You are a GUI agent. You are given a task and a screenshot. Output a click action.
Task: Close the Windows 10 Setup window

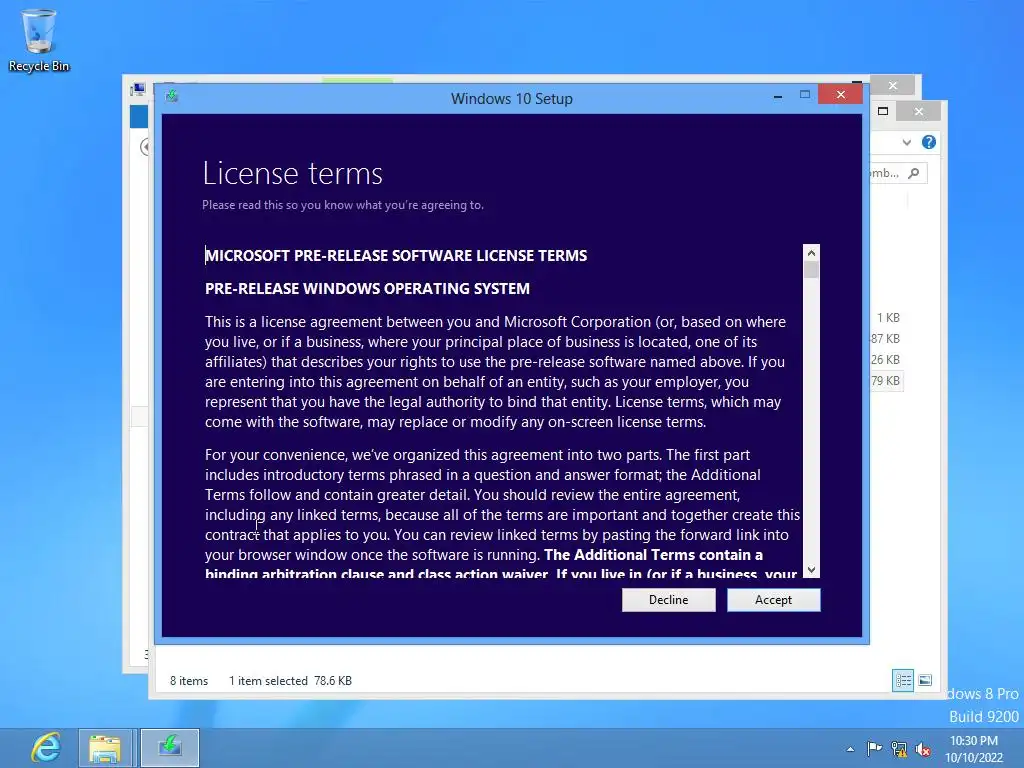tap(840, 95)
